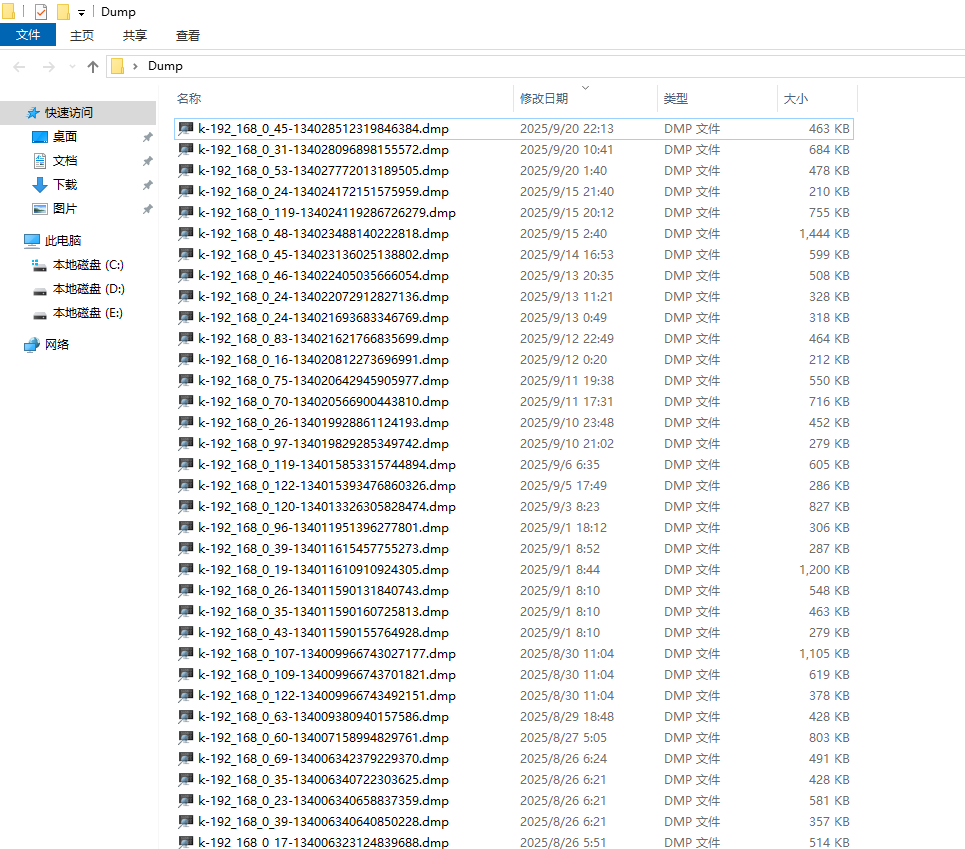Click the 下载 downloads arrow icon
This screenshot has height=849, width=965.
click(40, 185)
